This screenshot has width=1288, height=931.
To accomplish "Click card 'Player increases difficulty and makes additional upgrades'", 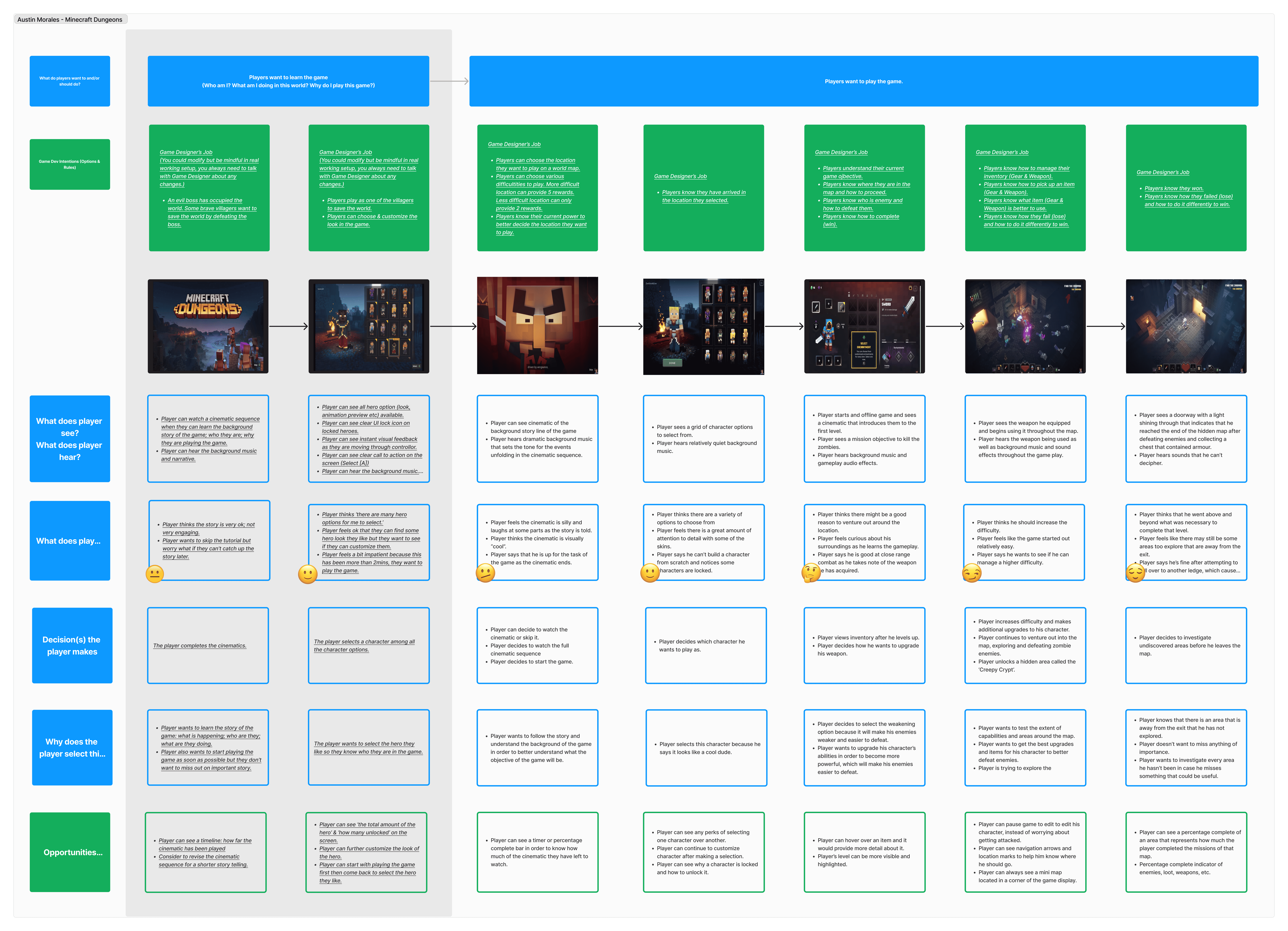I will pos(1025,645).
